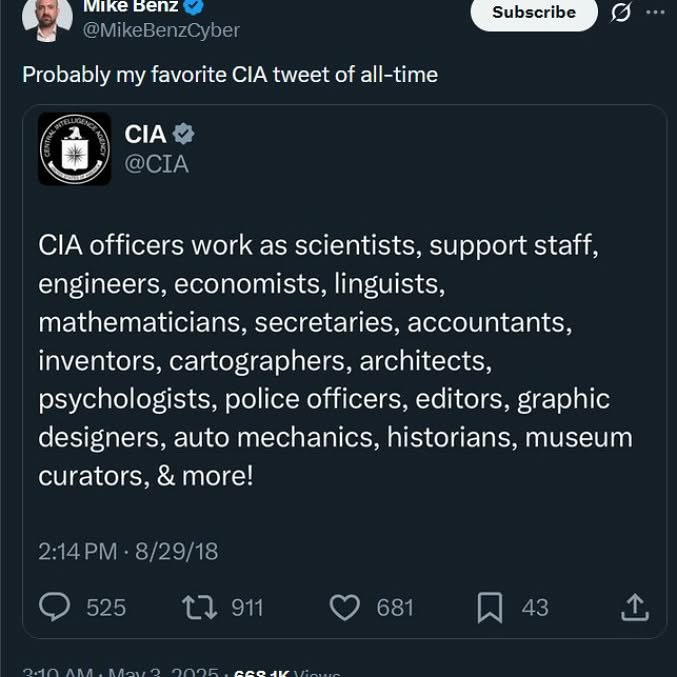677x677 pixels.
Task: View the 681 likes count
Action: (x=395, y=608)
